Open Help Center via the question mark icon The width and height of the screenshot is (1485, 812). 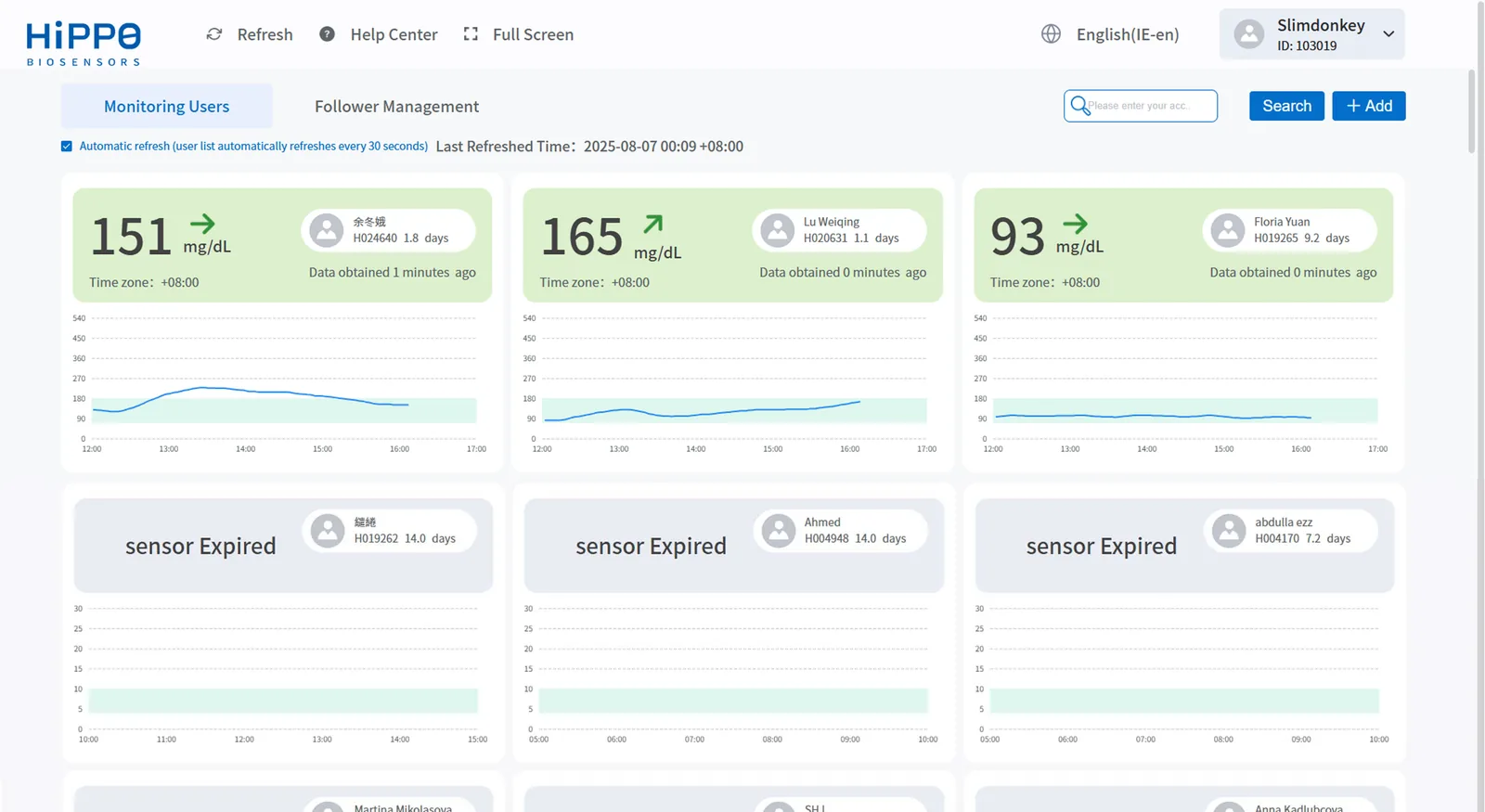327,34
